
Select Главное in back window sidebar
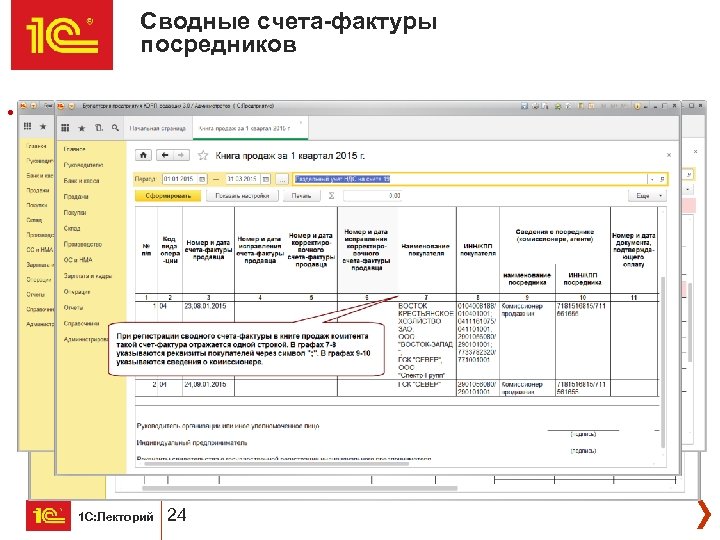point(36,146)
